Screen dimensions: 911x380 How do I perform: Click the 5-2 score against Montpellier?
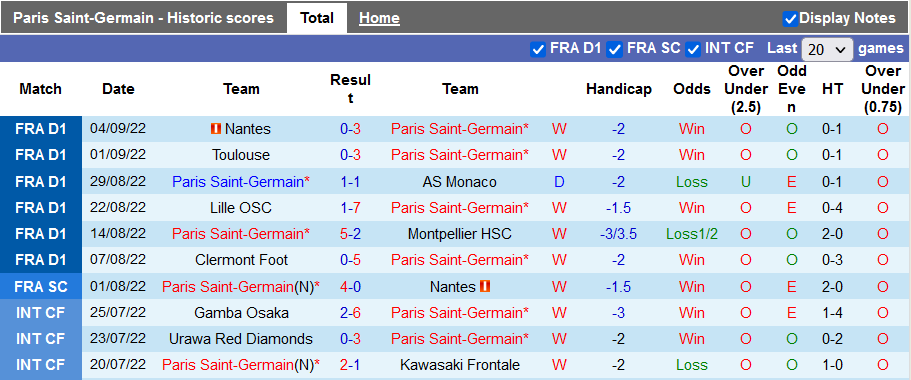pos(350,234)
